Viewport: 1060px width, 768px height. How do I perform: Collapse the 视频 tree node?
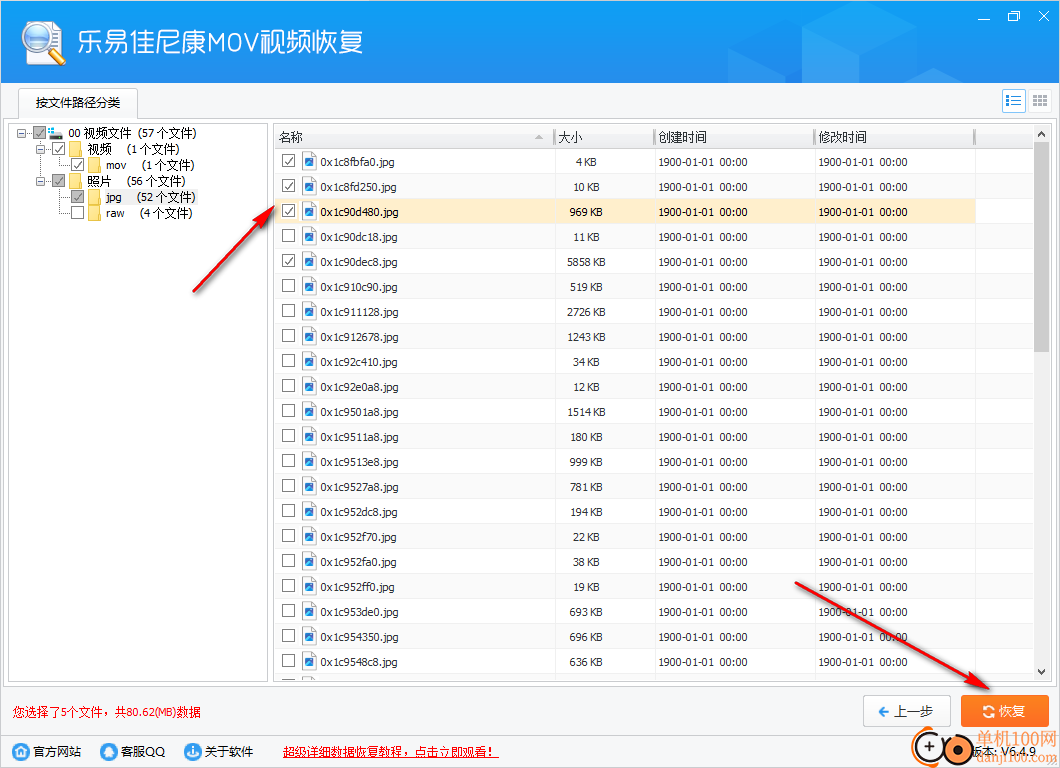(41, 149)
